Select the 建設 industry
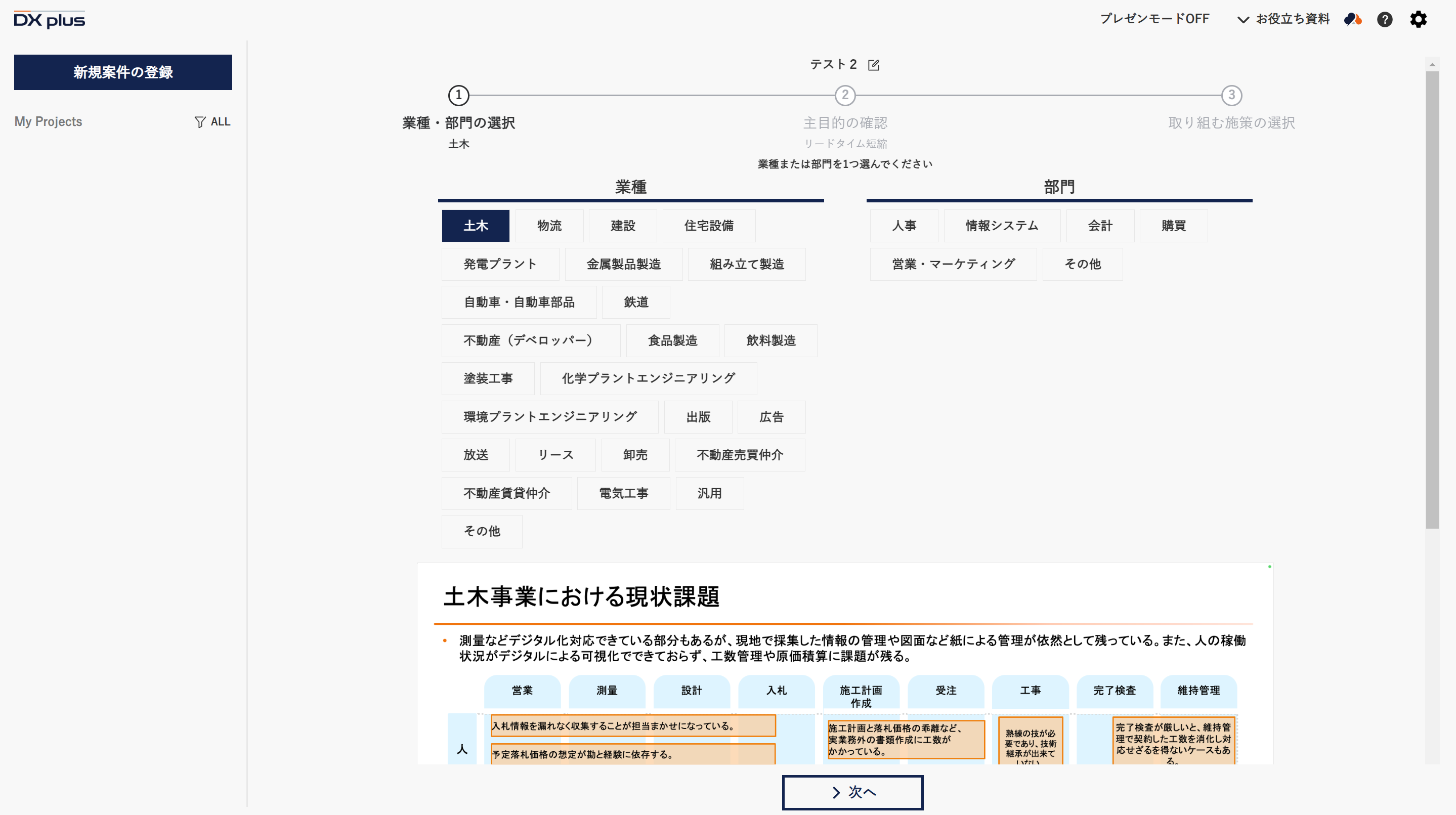 [x=623, y=226]
